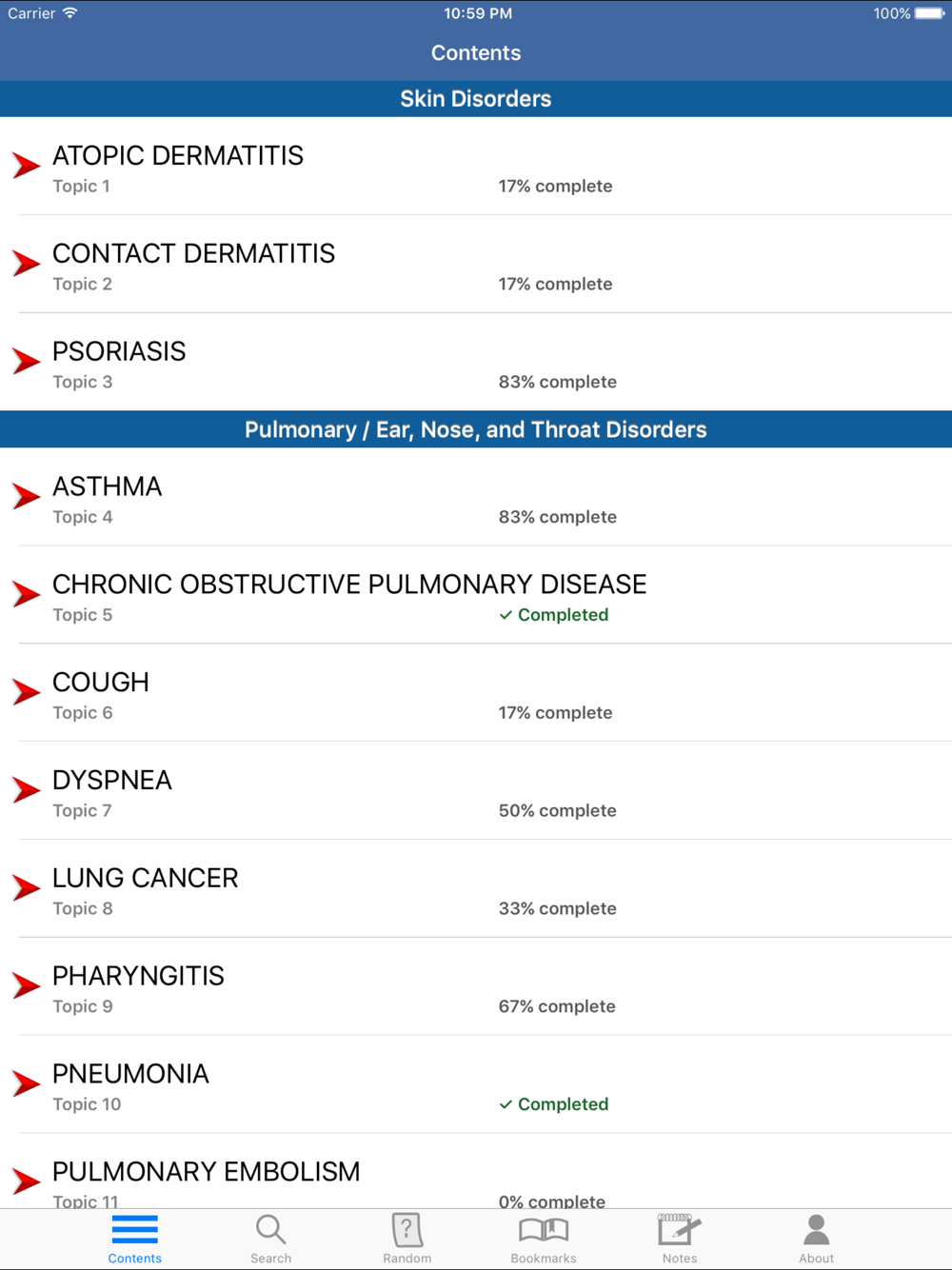
Task: Expand the Atopic Dermatitis topic arrow
Action: click(x=27, y=165)
